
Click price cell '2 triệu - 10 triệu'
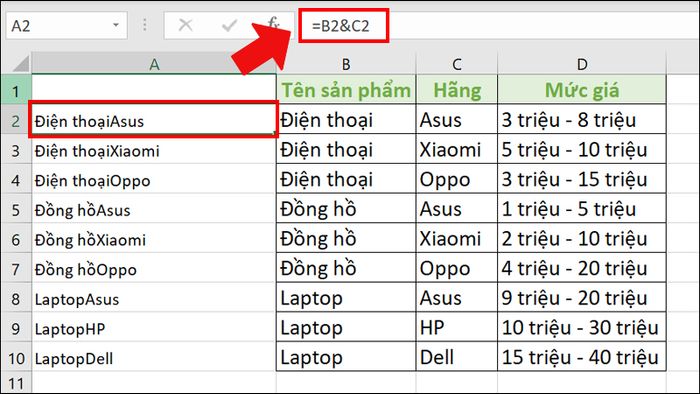pyautogui.click(x=582, y=238)
